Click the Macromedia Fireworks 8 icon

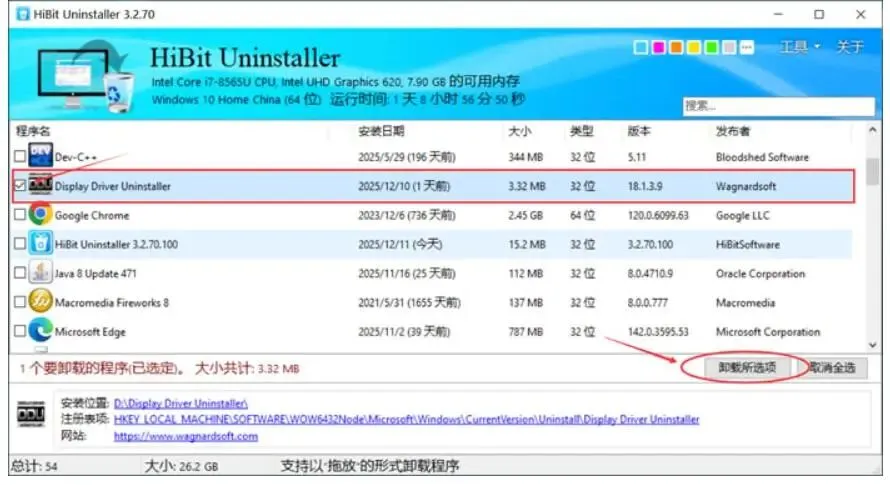[40, 302]
